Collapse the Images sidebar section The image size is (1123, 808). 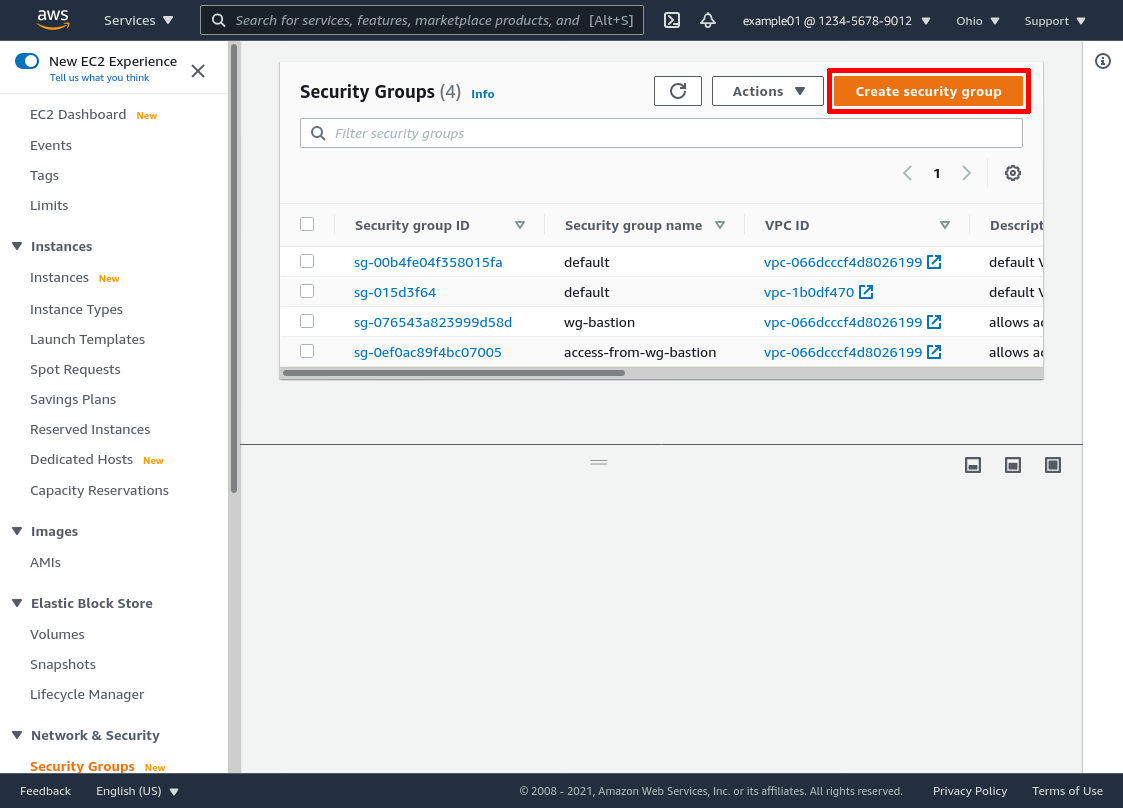17,532
